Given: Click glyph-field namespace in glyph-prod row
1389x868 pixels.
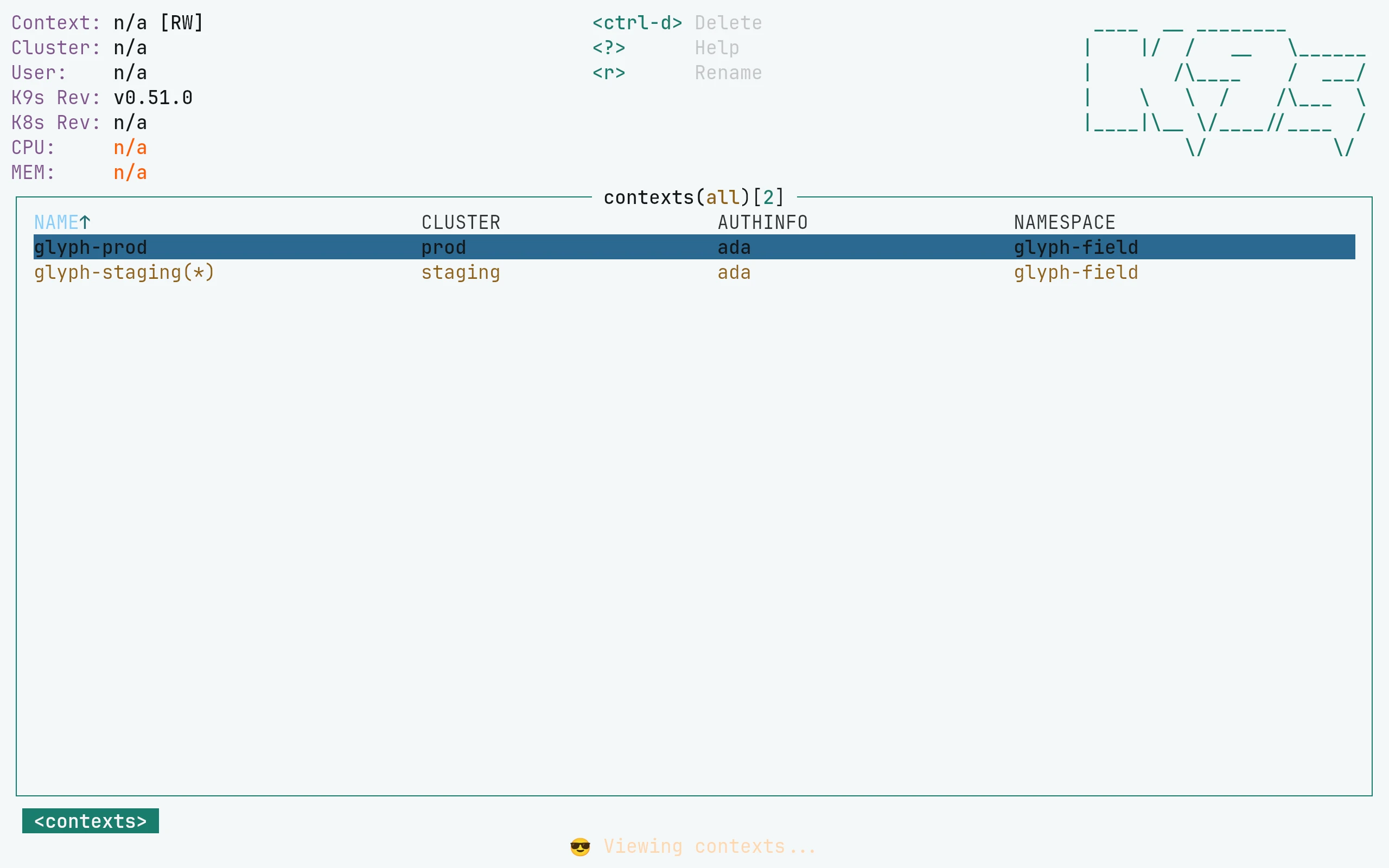Looking at the screenshot, I should 1076,247.
